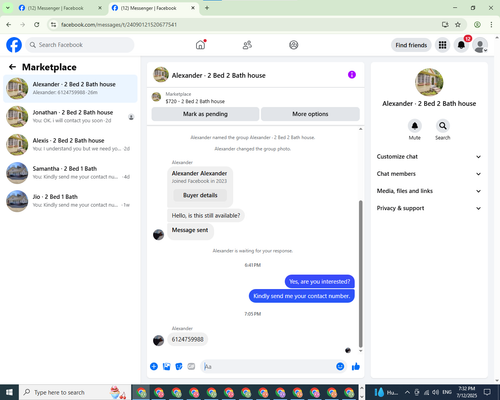Open Samantha - 2 Bed 1 Bath conversation
Image resolution: width=500 pixels, height=400 pixels.
(70, 173)
